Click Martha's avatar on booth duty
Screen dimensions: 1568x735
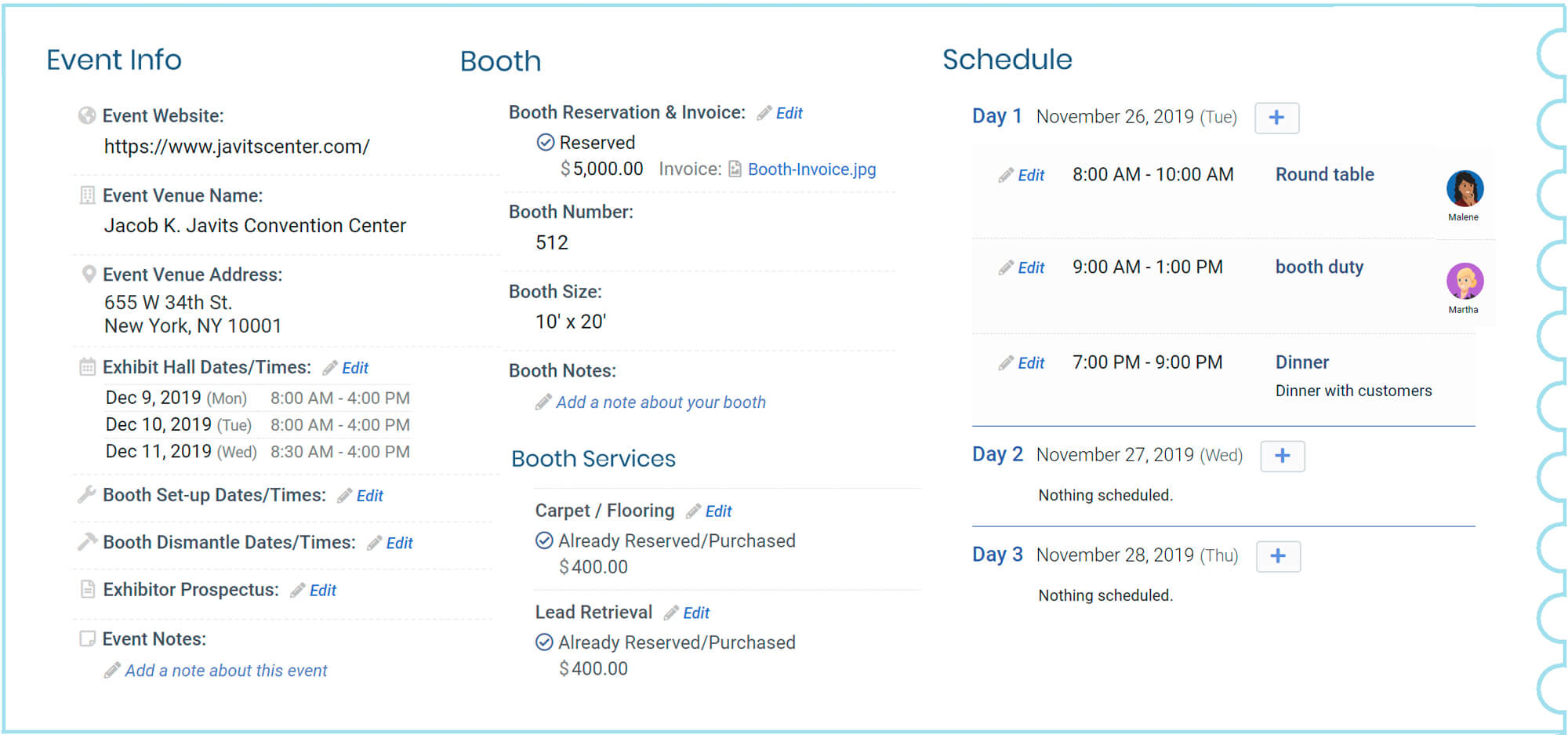(1465, 280)
